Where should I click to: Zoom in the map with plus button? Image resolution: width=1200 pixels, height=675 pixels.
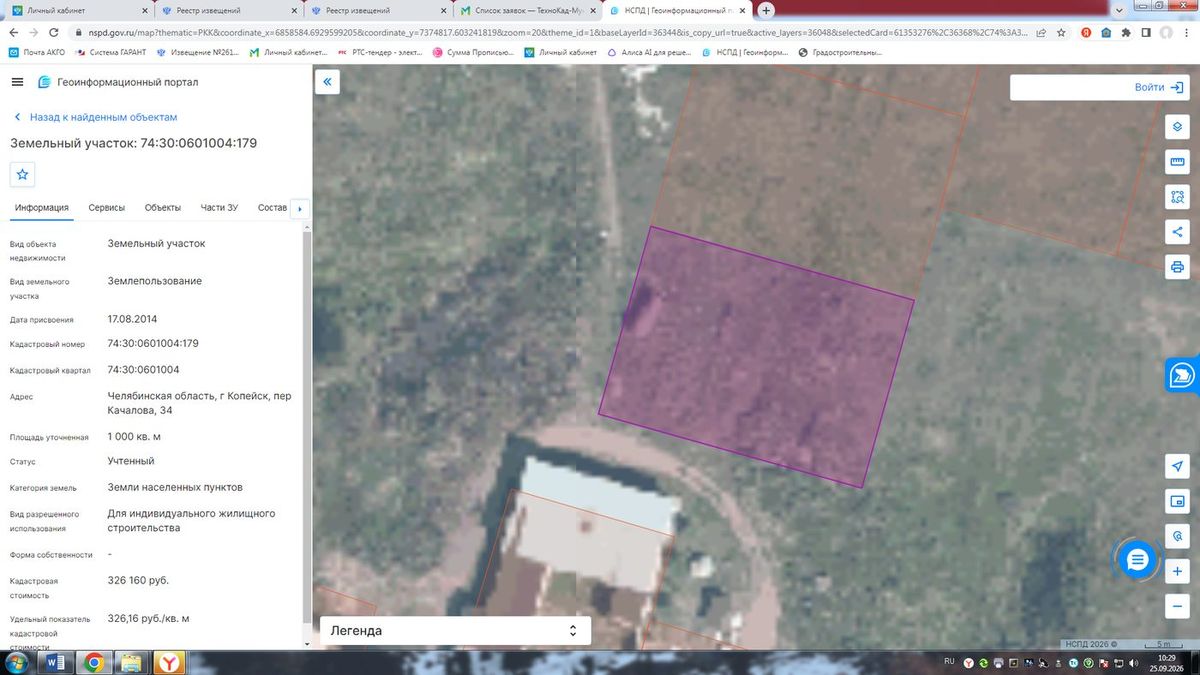[1177, 571]
